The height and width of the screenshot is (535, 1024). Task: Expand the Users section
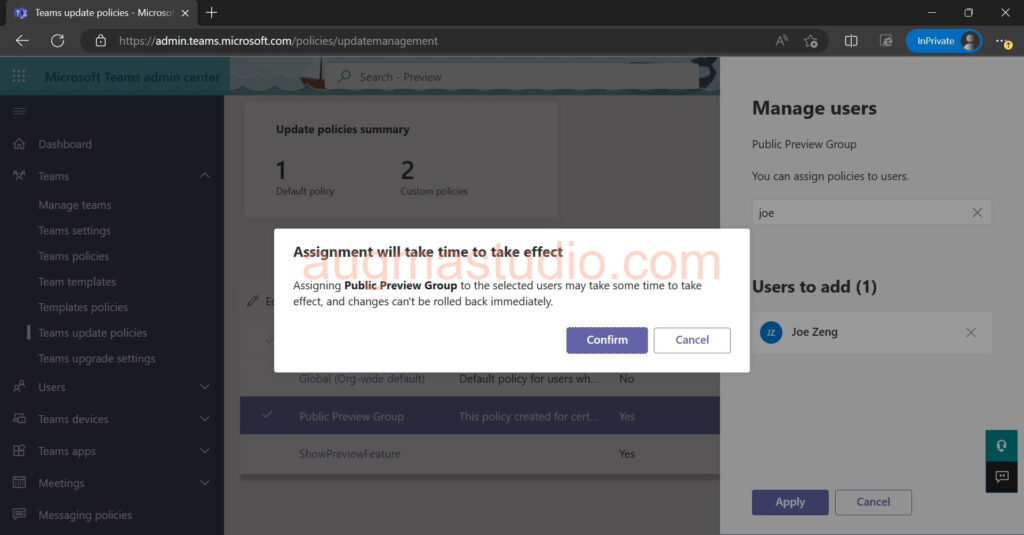tap(205, 387)
